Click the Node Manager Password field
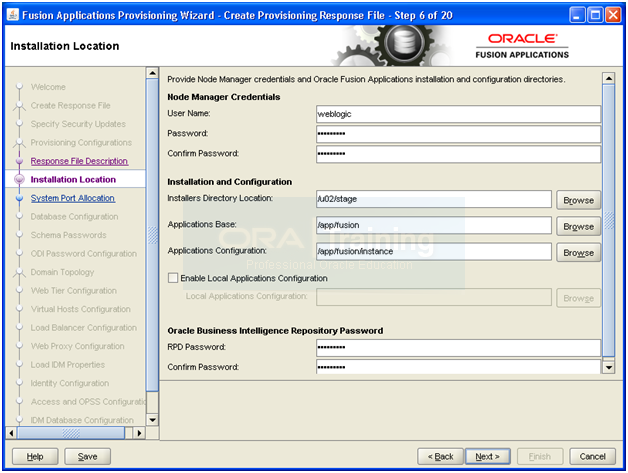The image size is (628, 473). coord(458,134)
